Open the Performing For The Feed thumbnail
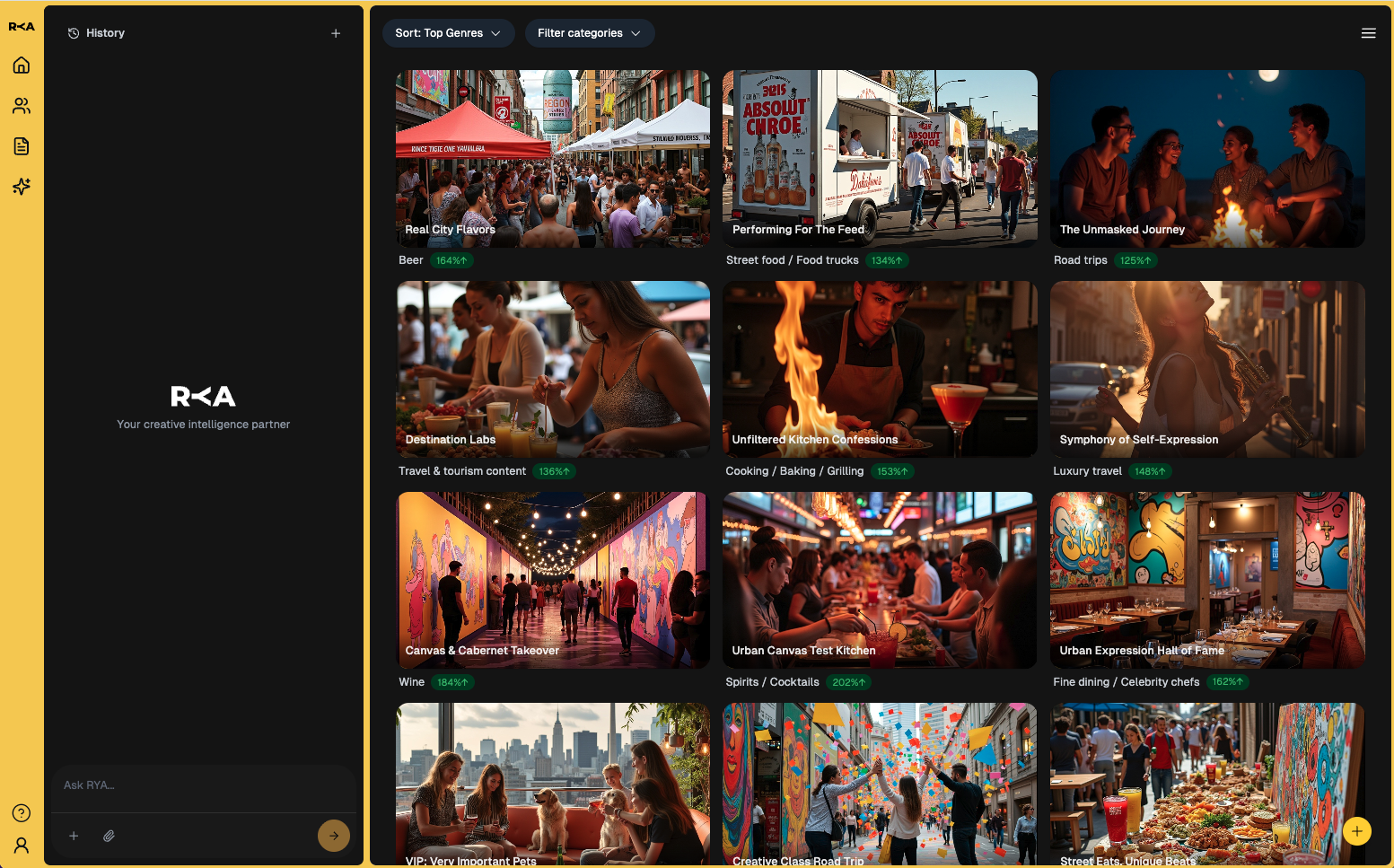 [880, 159]
